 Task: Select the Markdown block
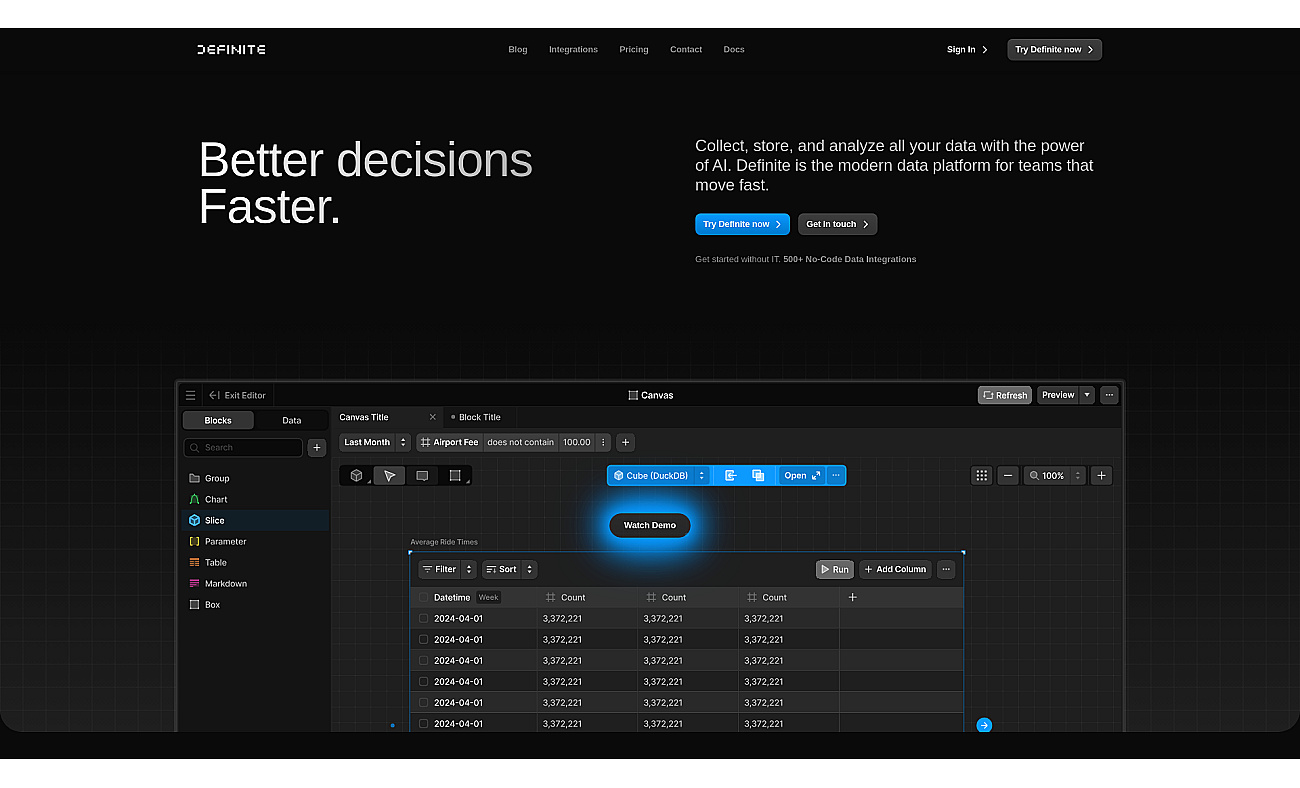click(255, 583)
